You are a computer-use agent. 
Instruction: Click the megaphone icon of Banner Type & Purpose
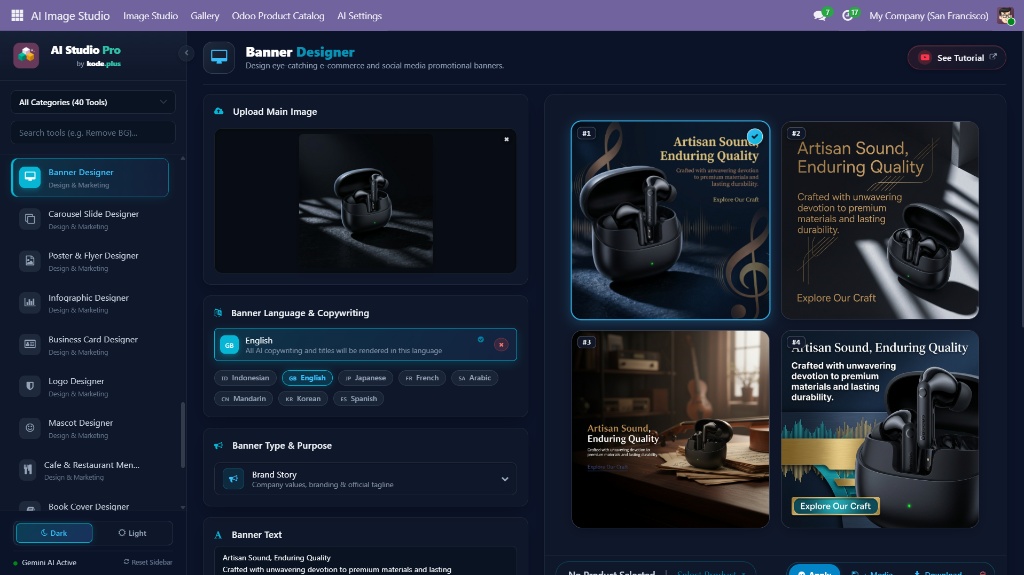[x=218, y=446]
